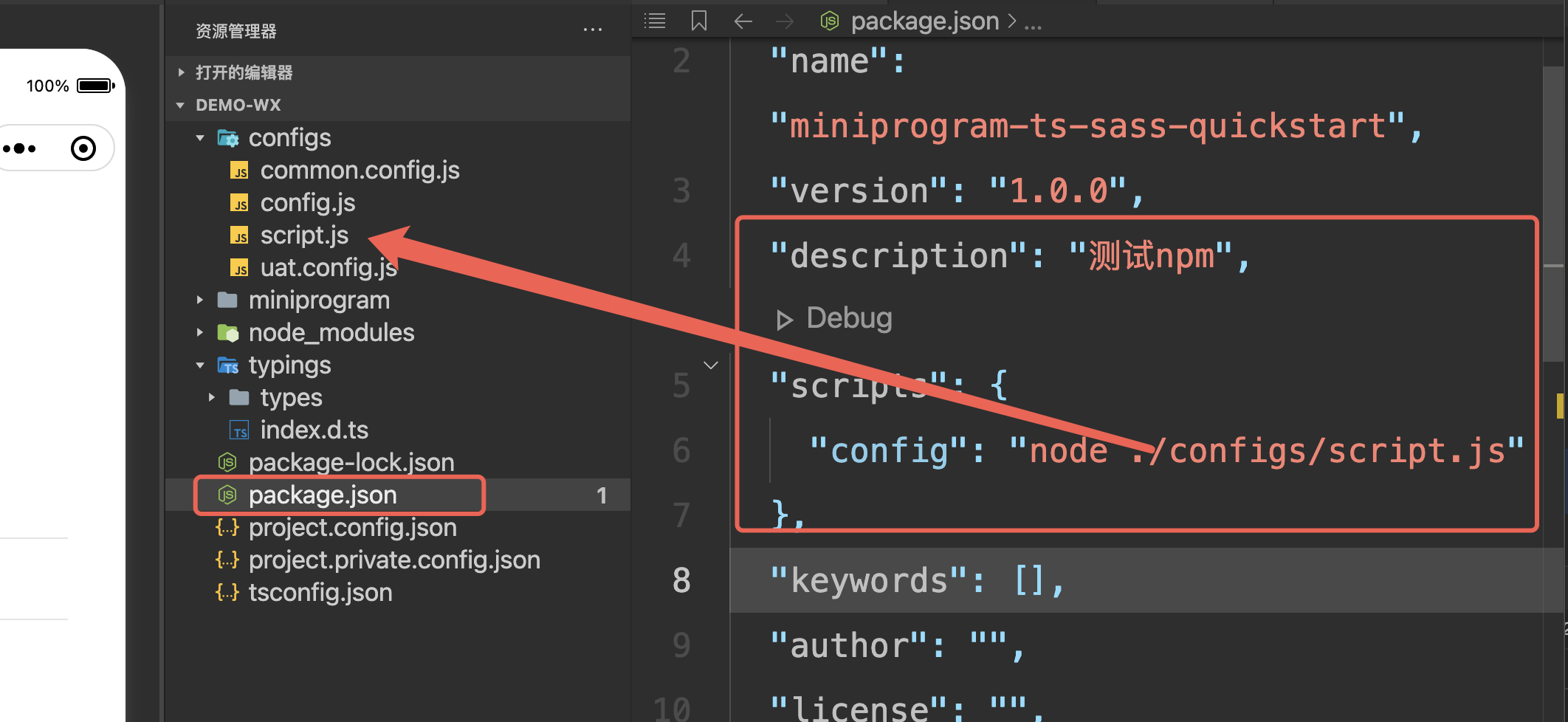Click the outline list icon in editor toolbar
1568x722 pixels.
655,21
